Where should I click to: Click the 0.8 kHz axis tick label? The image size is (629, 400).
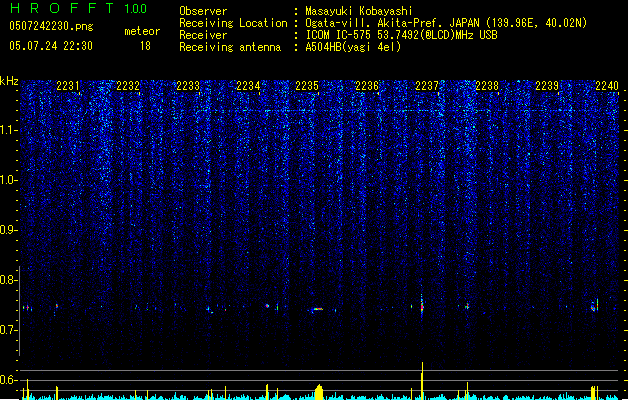(8, 280)
